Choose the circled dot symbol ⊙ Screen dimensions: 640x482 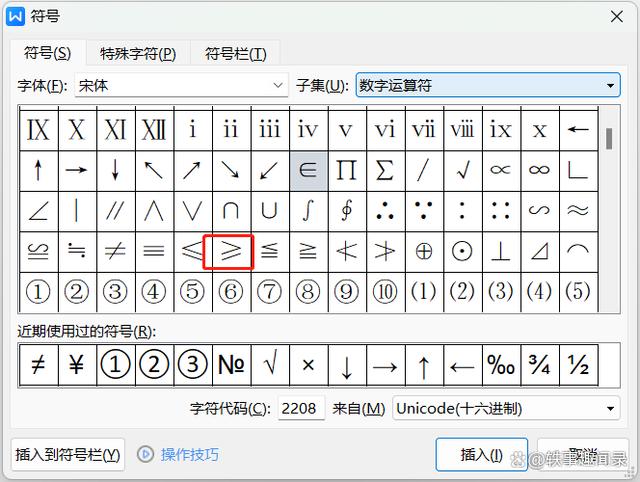pyautogui.click(x=462, y=251)
